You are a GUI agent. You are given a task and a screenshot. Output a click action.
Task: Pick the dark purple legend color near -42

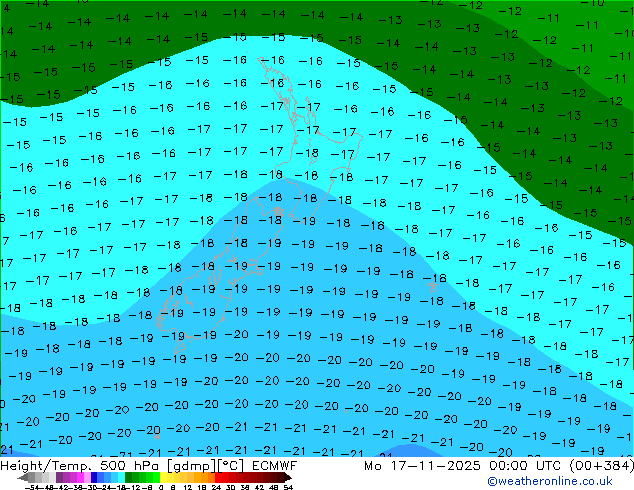tap(59, 477)
